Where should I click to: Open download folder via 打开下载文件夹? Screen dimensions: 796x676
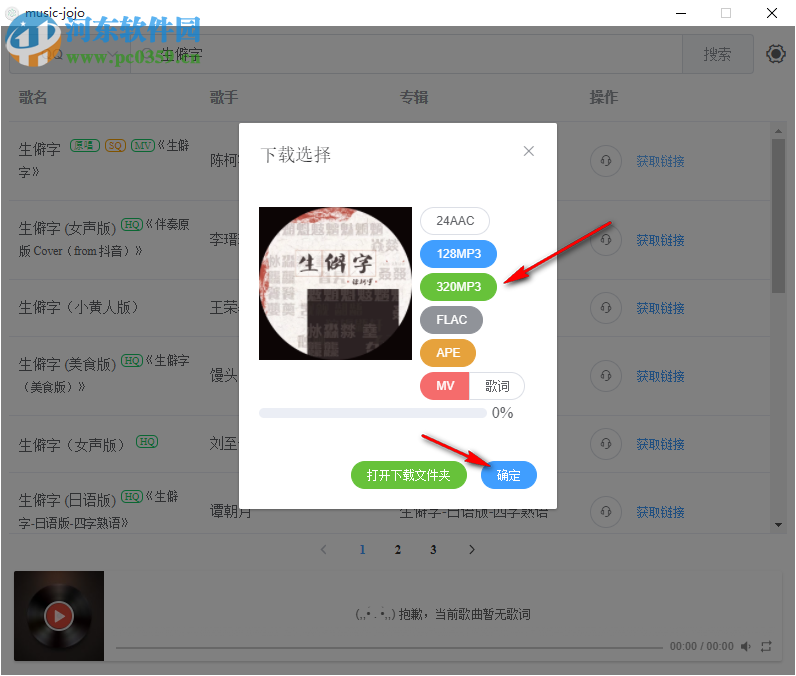[x=409, y=475]
